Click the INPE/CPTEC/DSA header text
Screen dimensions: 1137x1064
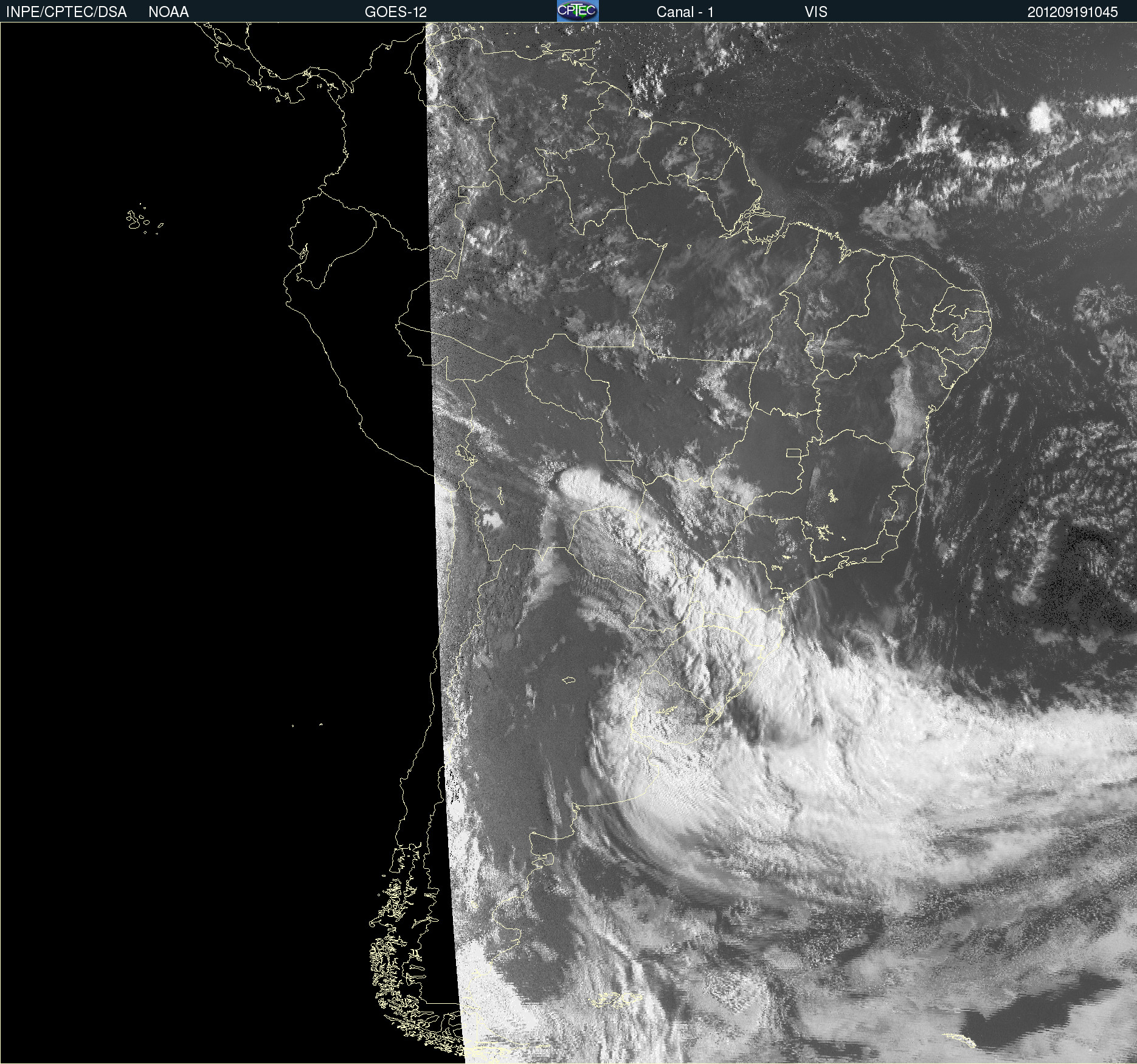pyautogui.click(x=66, y=12)
